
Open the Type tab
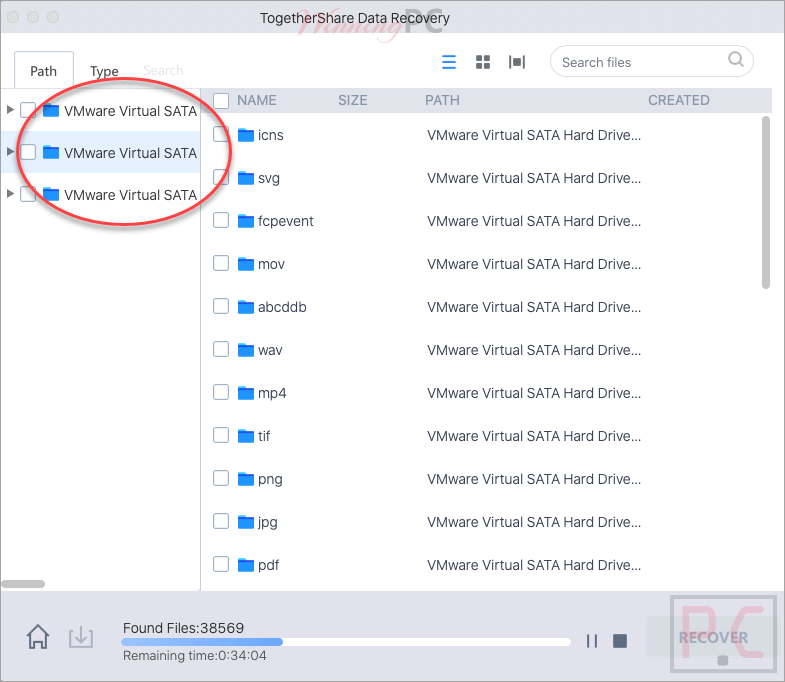point(104,71)
